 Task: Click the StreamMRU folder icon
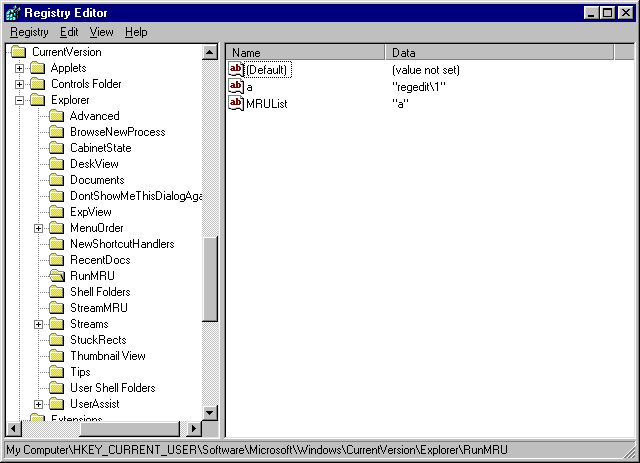coord(56,308)
